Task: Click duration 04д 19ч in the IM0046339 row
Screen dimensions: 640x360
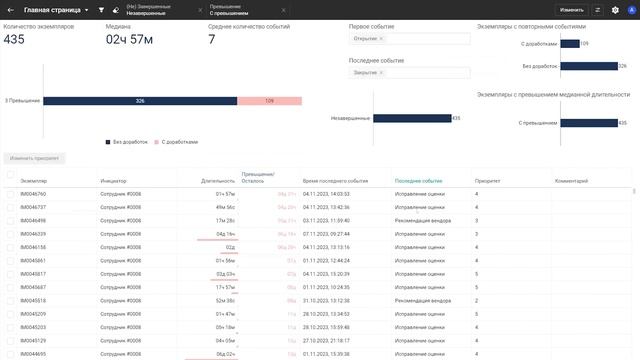Action: click(226, 234)
